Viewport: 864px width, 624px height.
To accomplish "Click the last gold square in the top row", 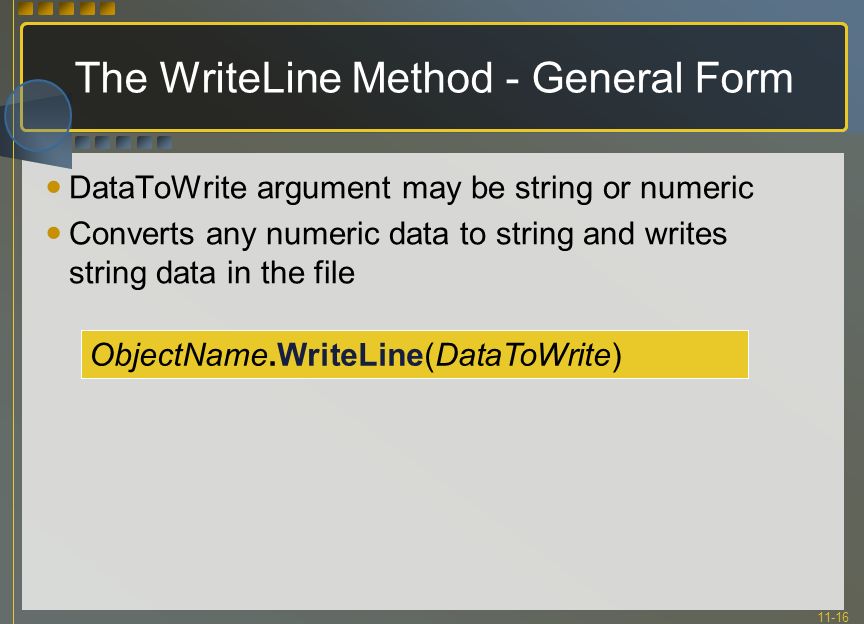I will click(107, 8).
